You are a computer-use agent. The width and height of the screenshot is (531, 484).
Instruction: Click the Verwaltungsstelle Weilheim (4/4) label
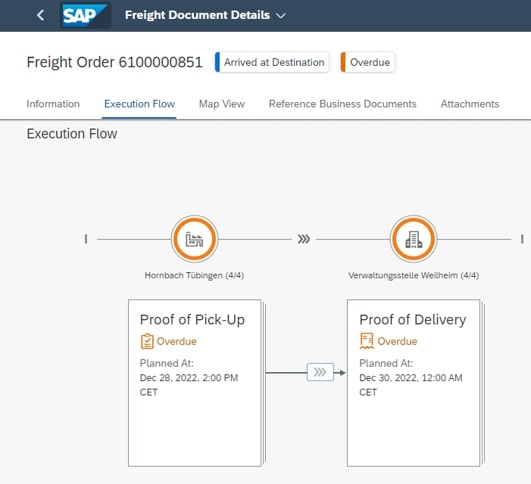(413, 275)
